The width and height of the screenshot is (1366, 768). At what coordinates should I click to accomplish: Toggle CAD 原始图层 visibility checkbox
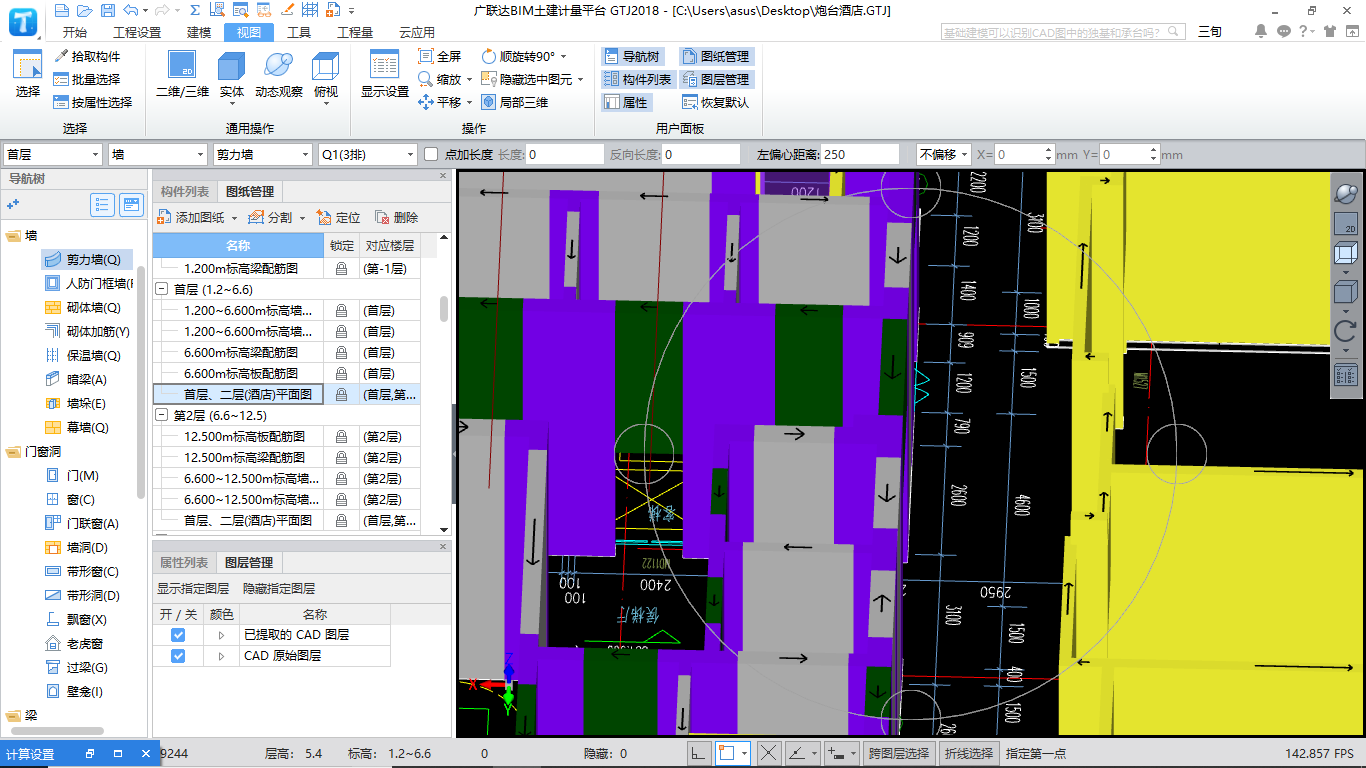(x=178, y=656)
